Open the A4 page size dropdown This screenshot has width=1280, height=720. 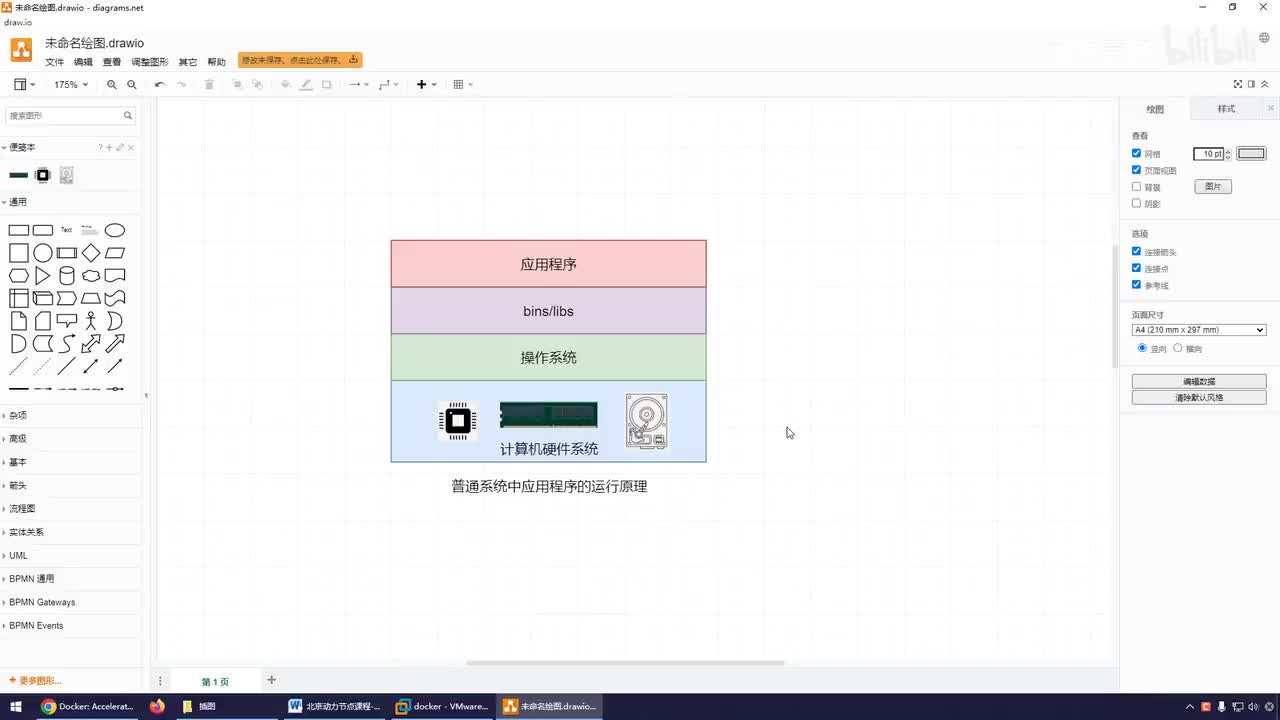1199,330
